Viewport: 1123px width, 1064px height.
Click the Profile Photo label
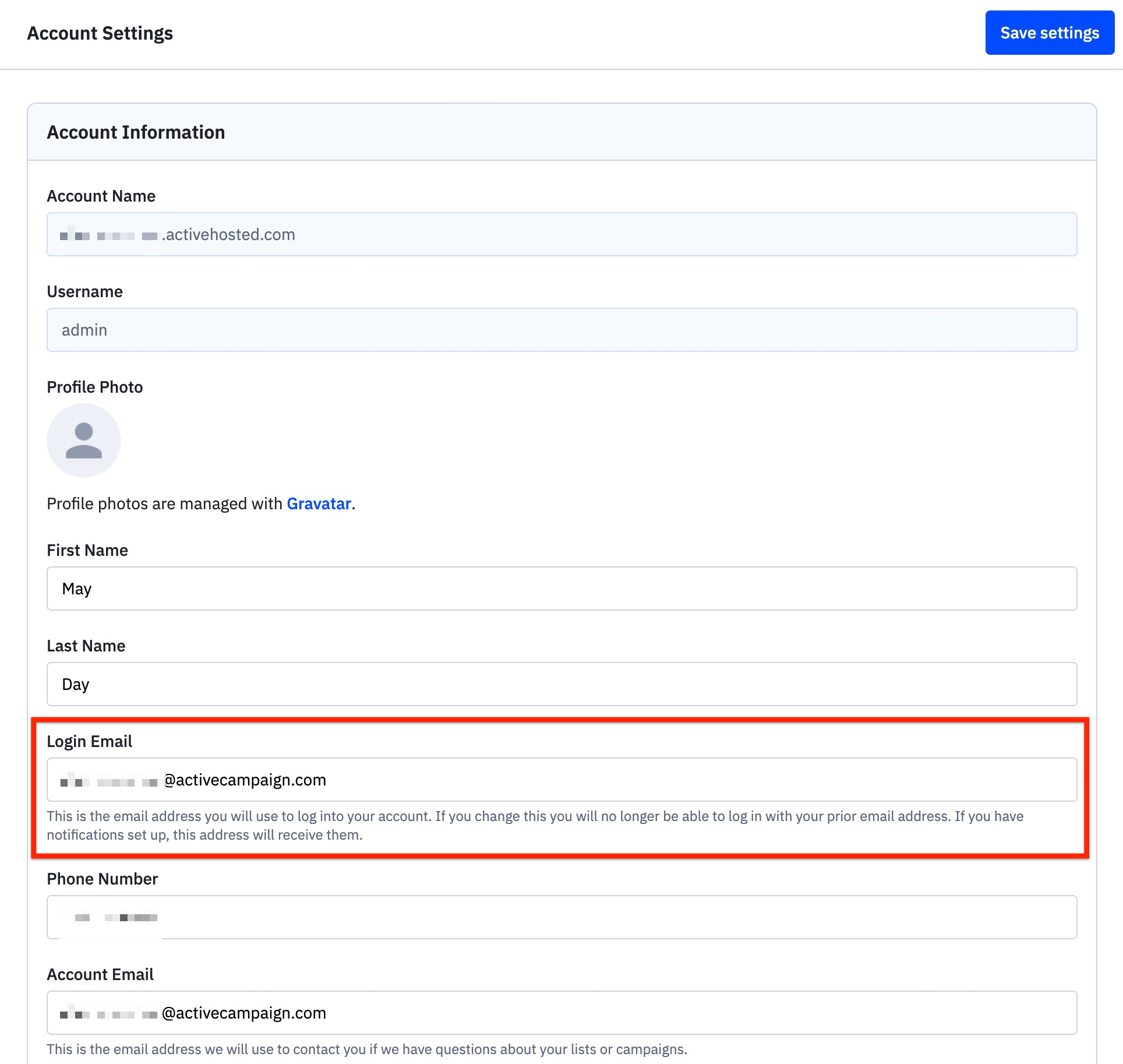(94, 387)
